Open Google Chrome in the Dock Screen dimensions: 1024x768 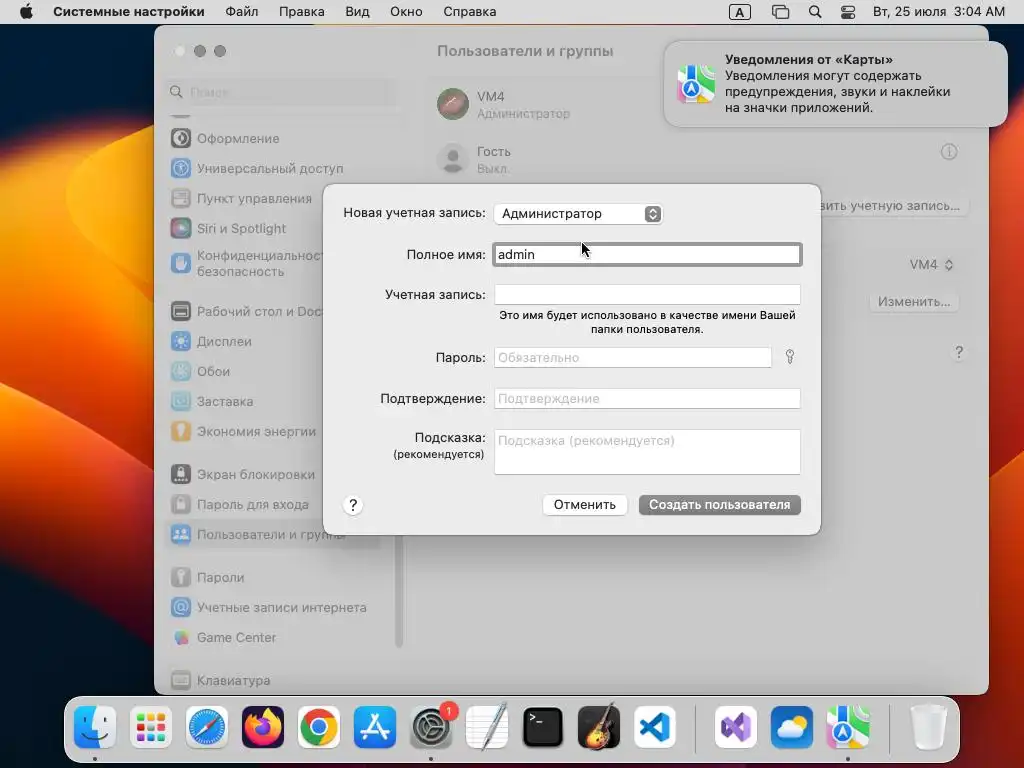(x=319, y=727)
